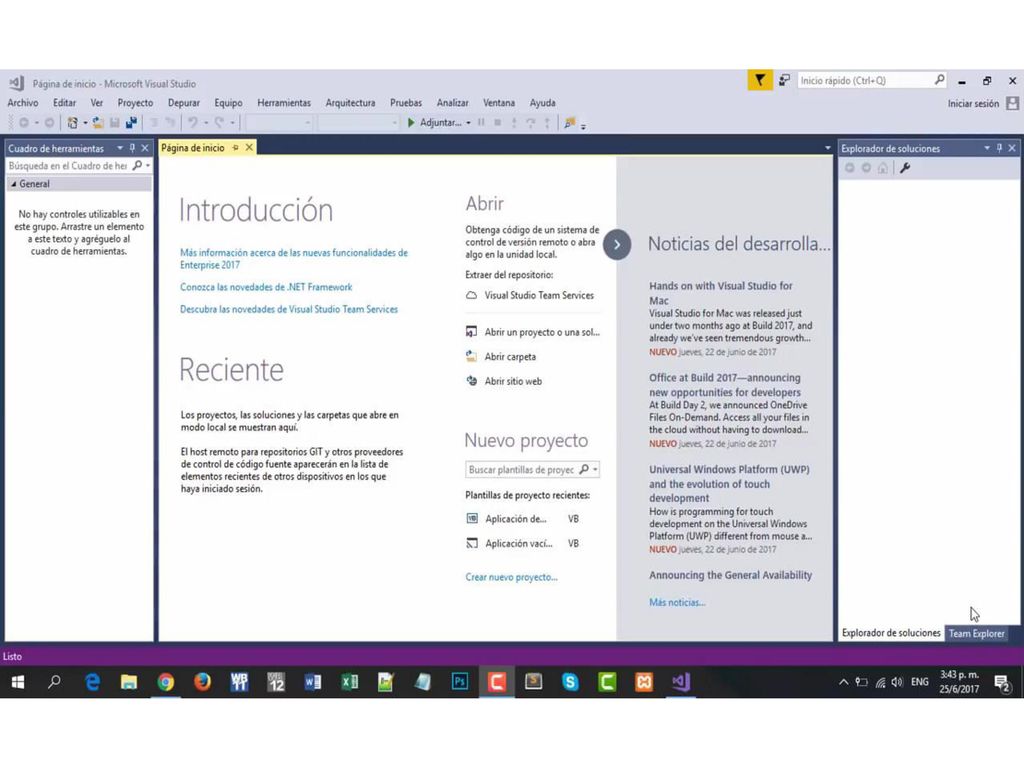The width and height of the screenshot is (1024, 768).
Task: Click the Crear nuevo proyecto... link
Action: click(511, 577)
